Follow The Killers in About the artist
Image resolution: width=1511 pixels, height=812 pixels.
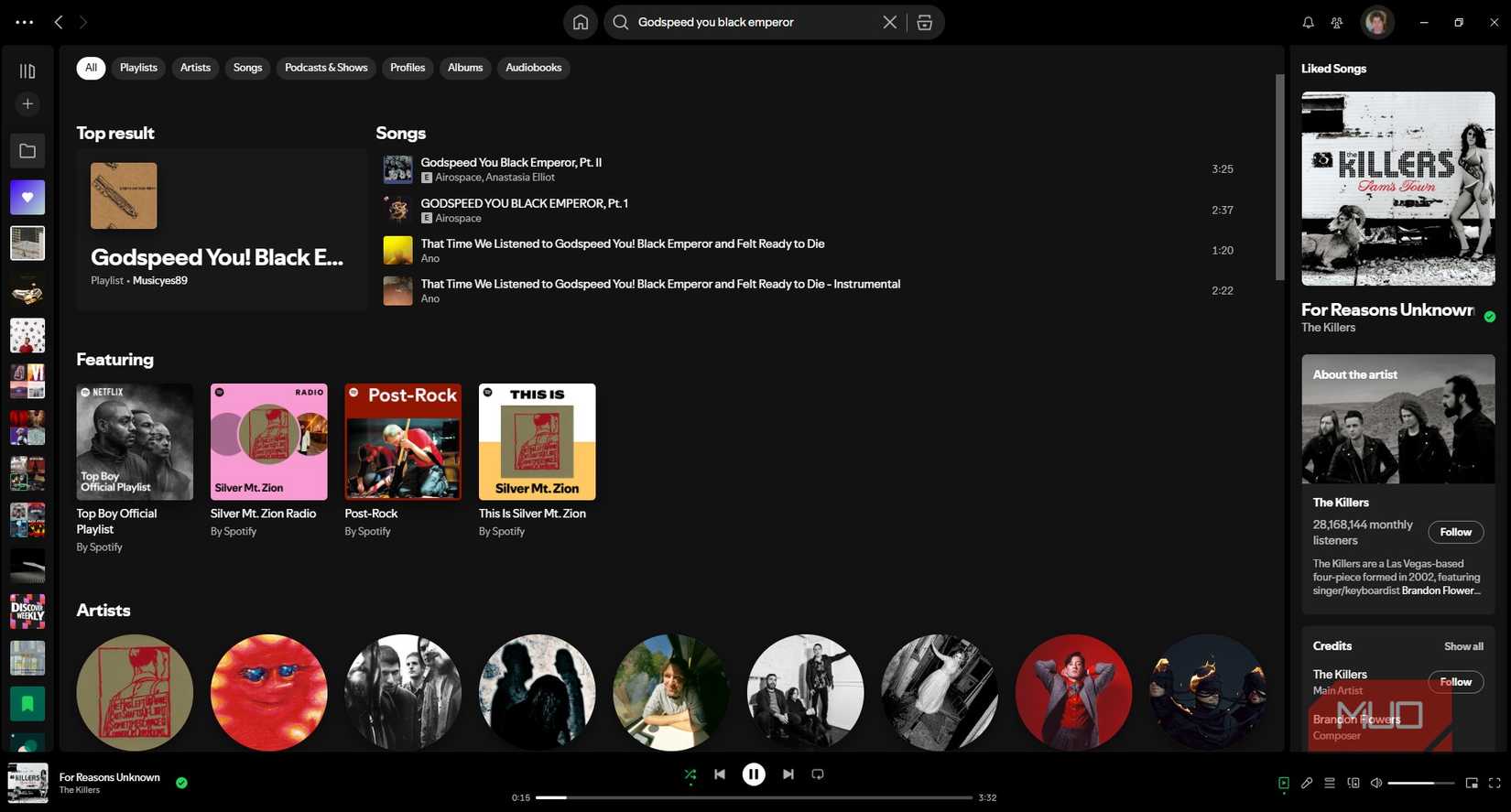click(x=1455, y=533)
